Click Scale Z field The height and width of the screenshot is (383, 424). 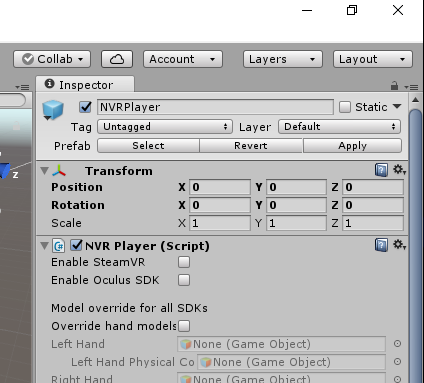[x=373, y=223]
